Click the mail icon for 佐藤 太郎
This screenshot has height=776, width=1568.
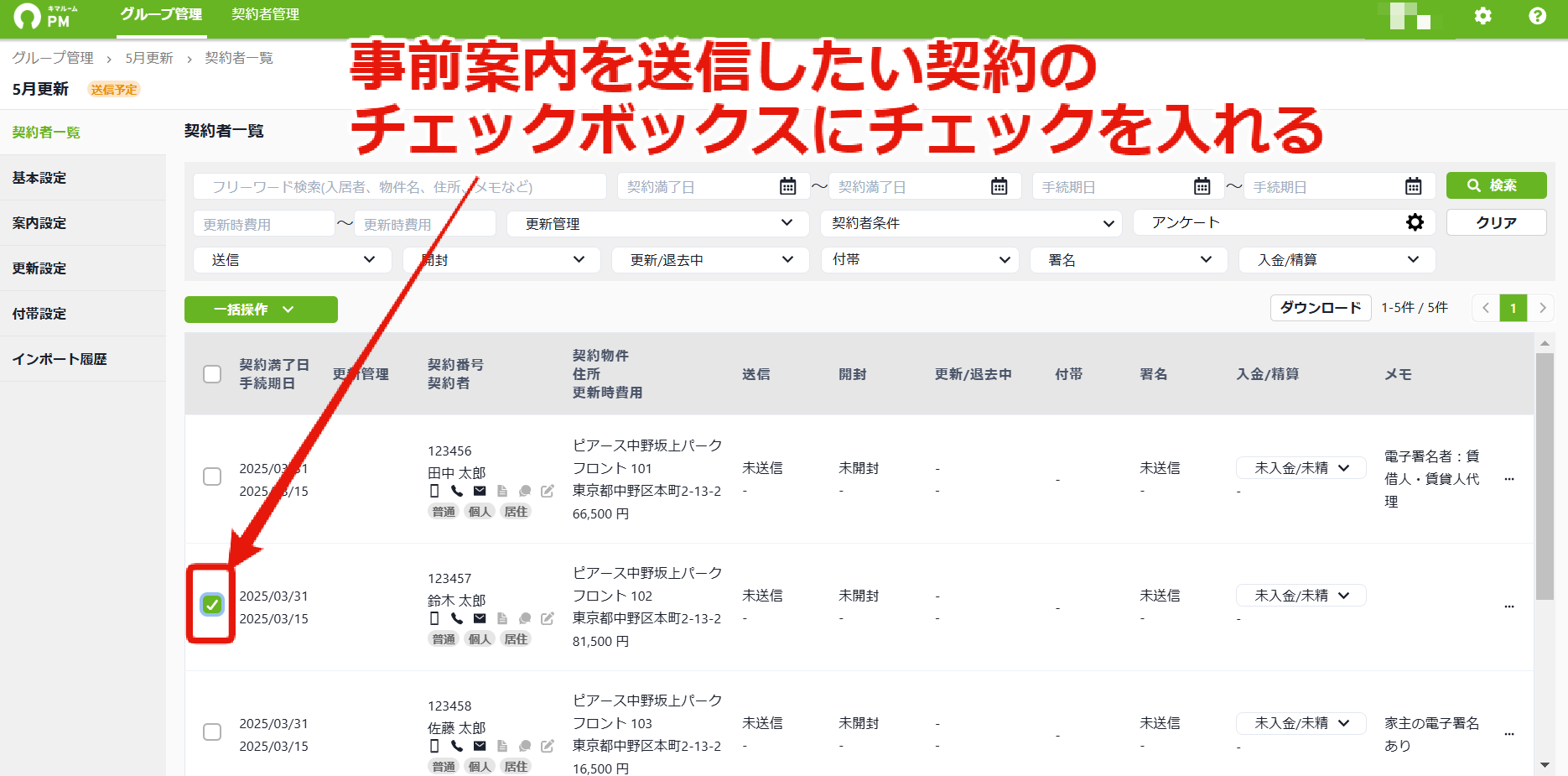pos(480,746)
